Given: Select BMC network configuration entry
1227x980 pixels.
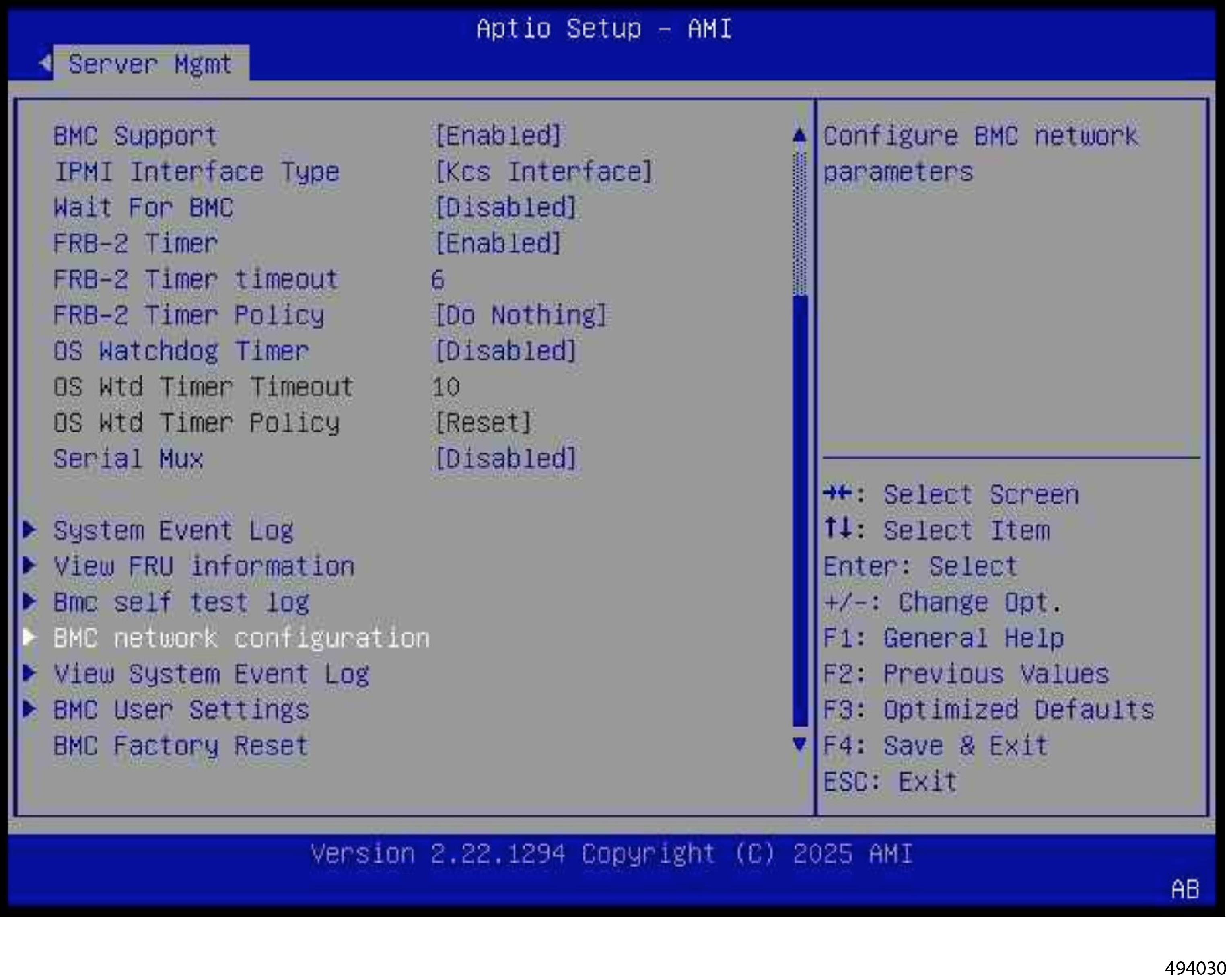Looking at the screenshot, I should pyautogui.click(x=241, y=638).
